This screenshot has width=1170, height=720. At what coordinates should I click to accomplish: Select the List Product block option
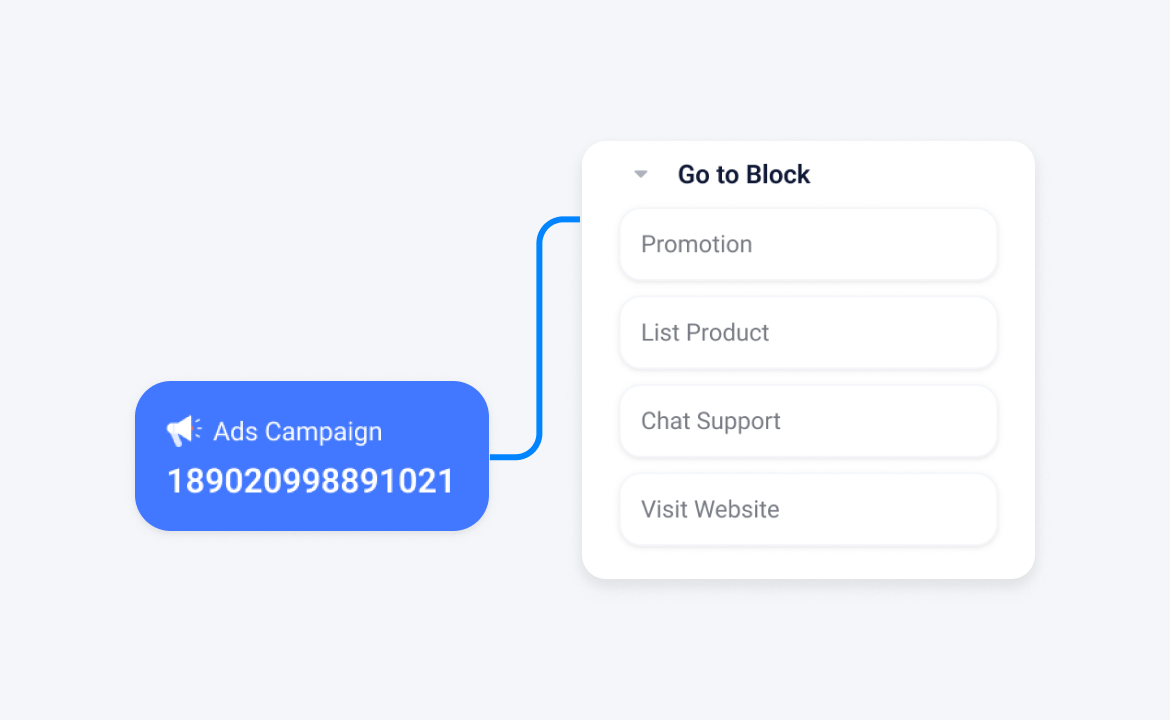808,333
